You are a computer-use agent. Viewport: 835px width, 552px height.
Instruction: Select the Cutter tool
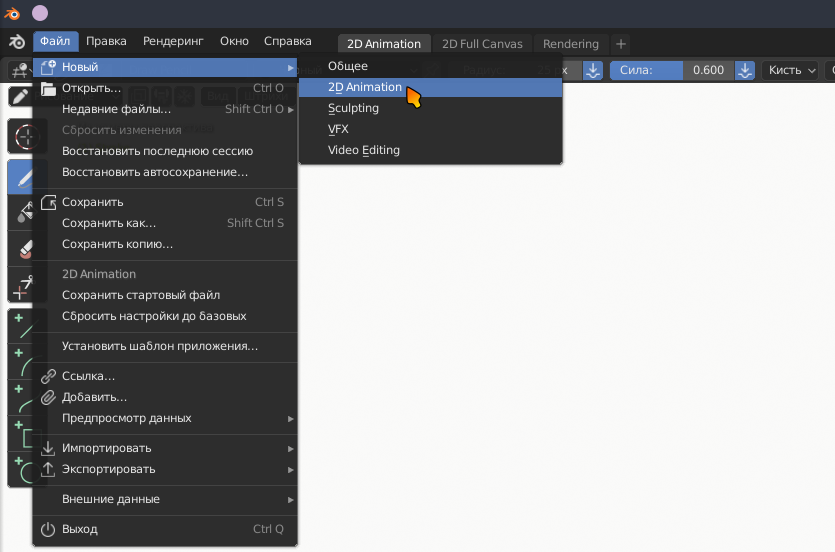tap(22, 287)
